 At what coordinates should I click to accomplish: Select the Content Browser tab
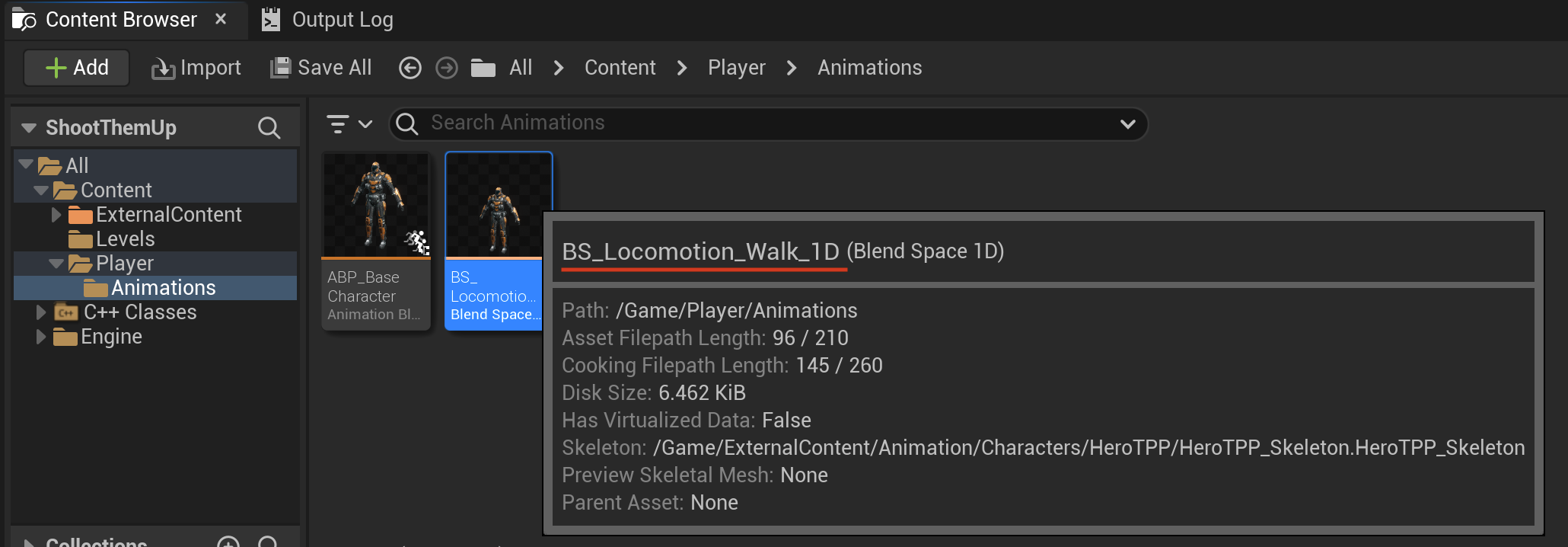coord(122,20)
